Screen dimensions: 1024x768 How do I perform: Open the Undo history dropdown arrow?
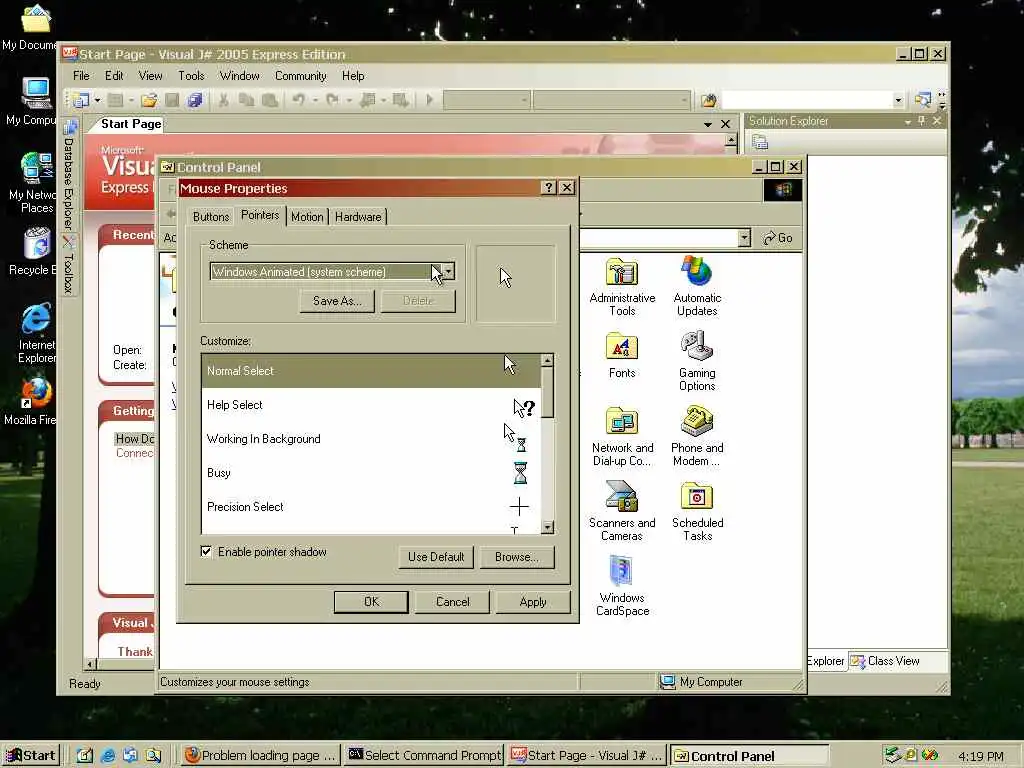point(314,100)
